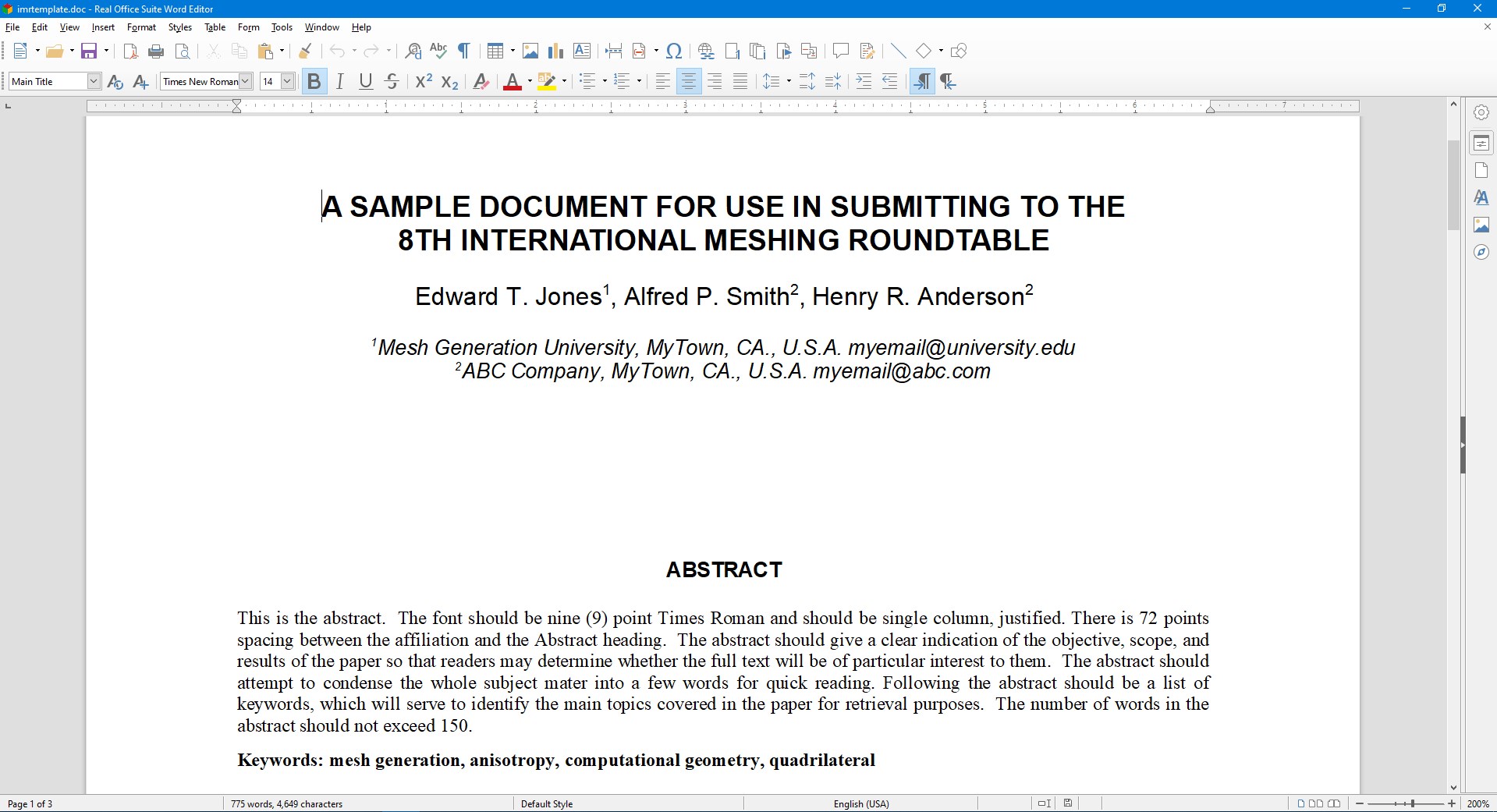Export document directly as PDF

click(131, 51)
